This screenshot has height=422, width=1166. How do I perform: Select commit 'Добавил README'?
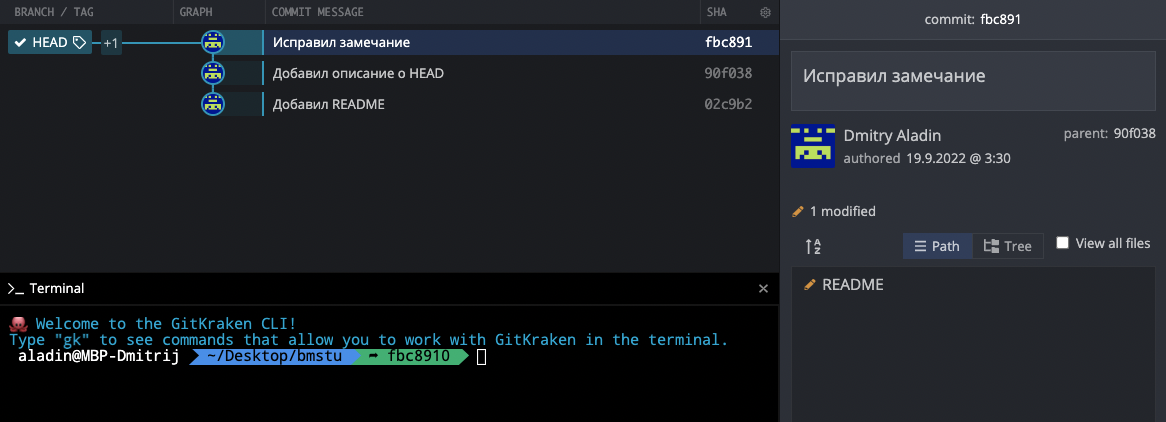[x=328, y=104]
